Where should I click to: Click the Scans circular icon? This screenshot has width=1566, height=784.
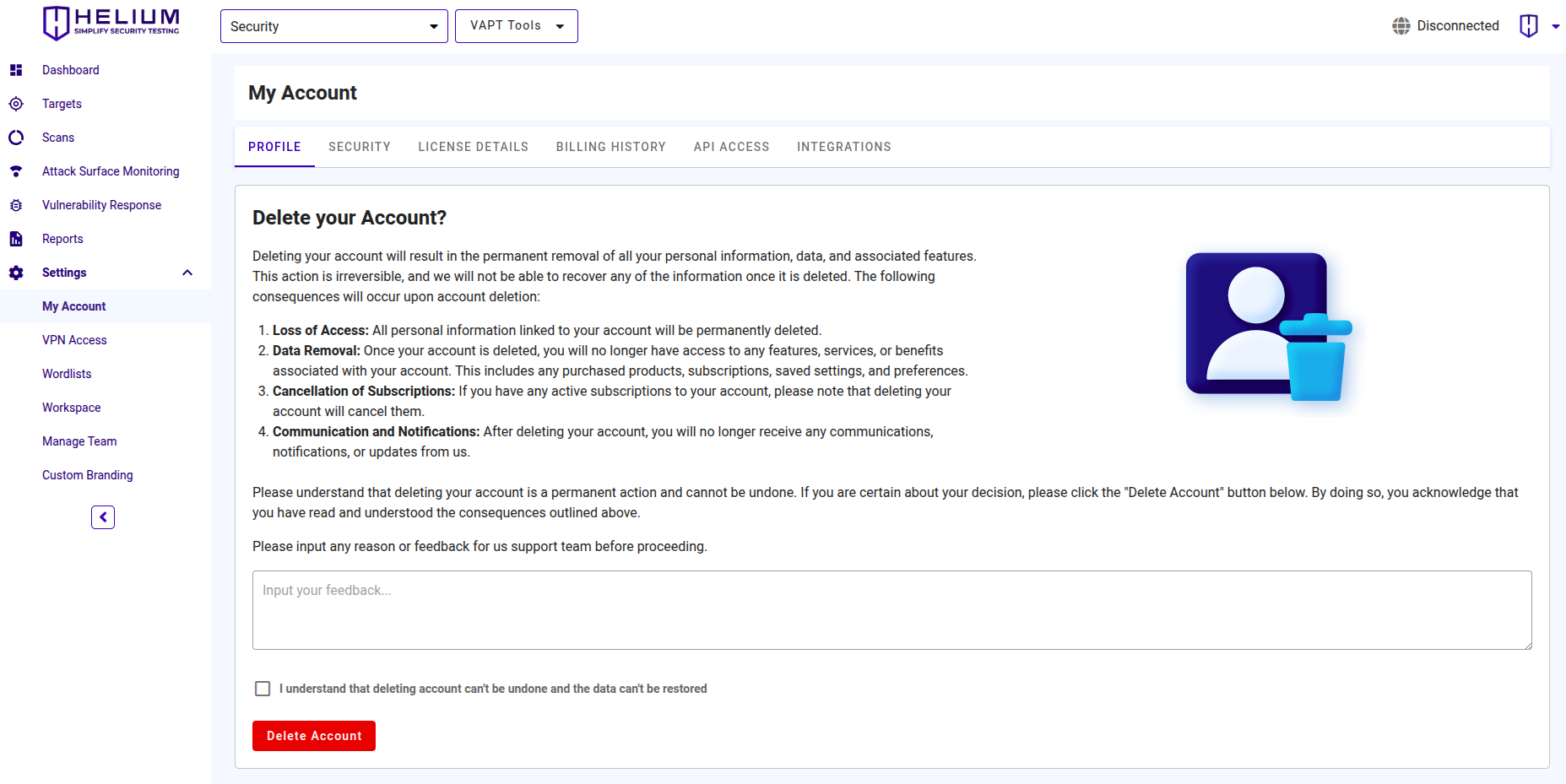pos(16,138)
